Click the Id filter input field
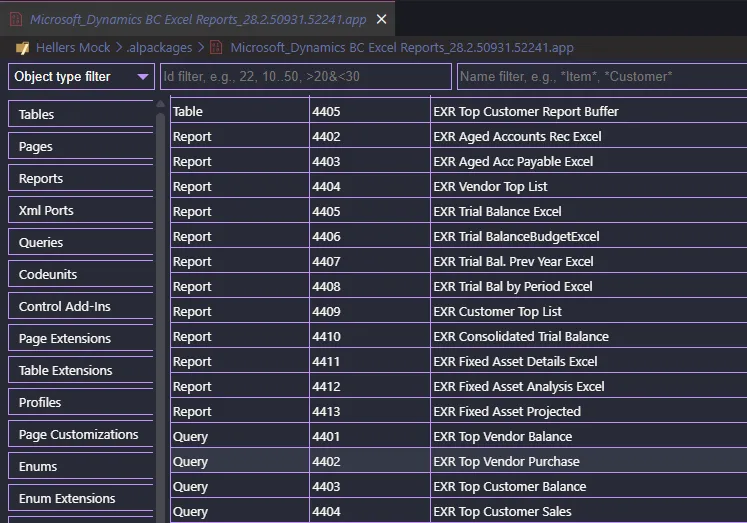Image resolution: width=747 pixels, height=523 pixels. point(306,77)
